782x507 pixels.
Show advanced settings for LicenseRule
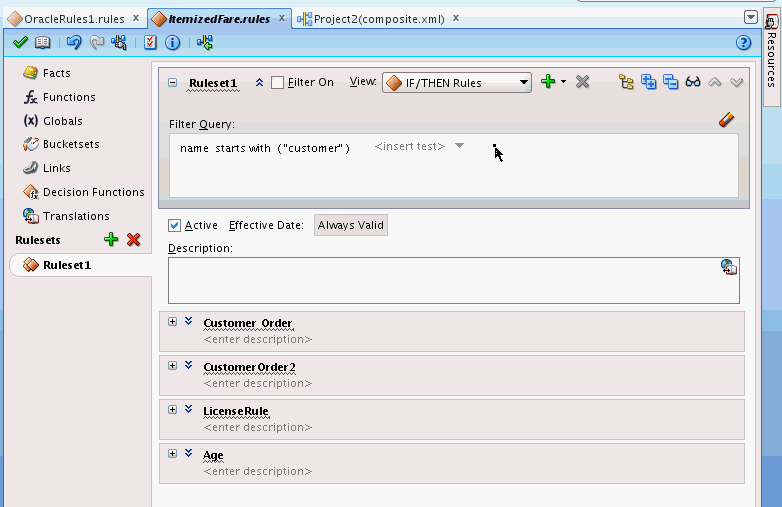point(189,409)
